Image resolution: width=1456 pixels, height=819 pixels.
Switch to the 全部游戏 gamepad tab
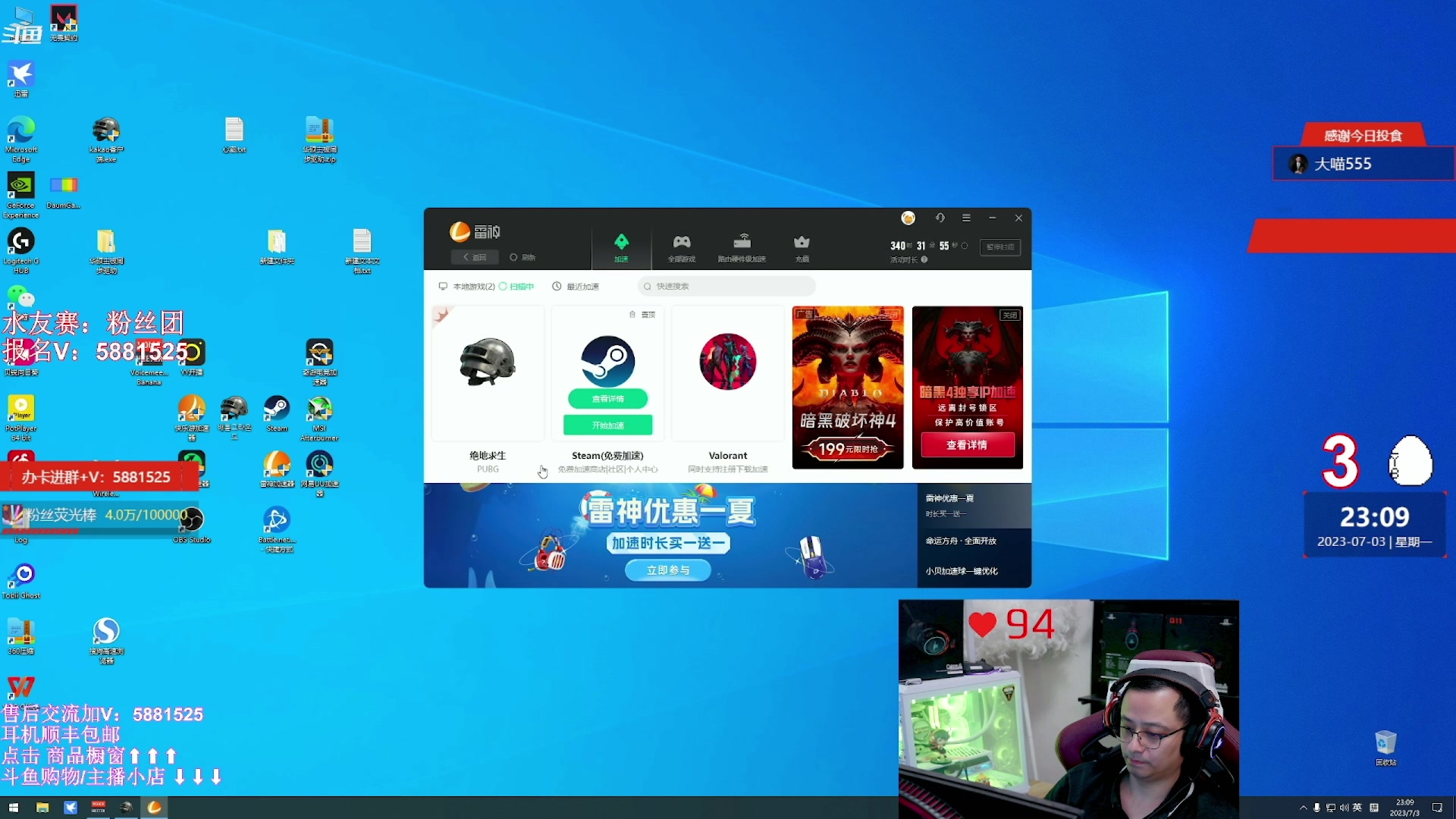click(681, 248)
